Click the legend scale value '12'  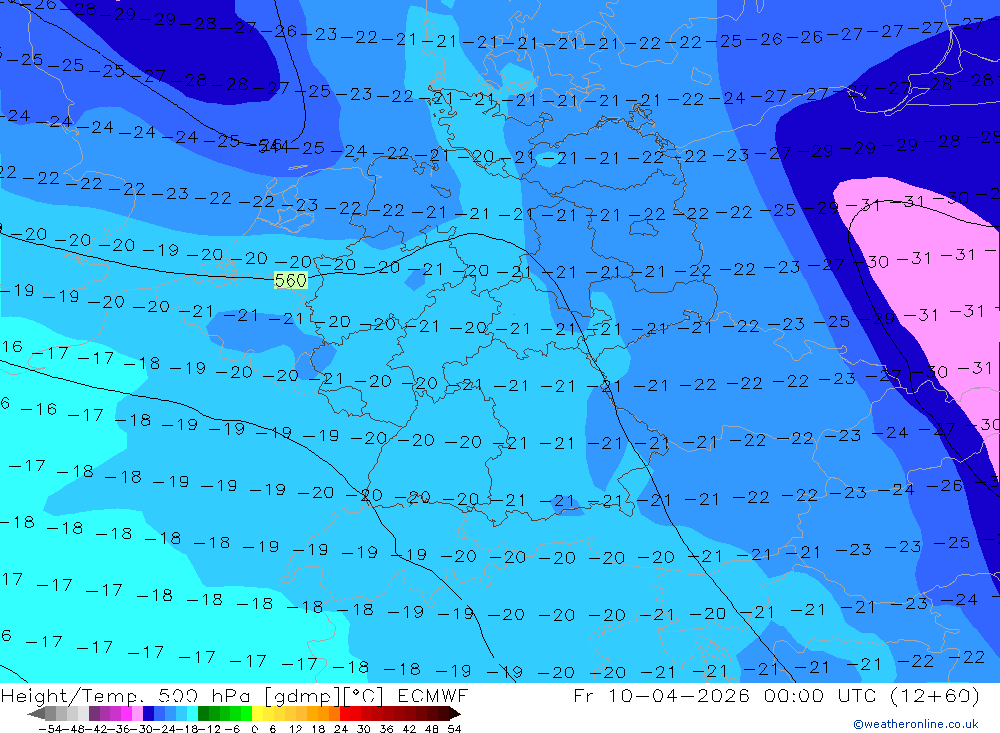296,729
